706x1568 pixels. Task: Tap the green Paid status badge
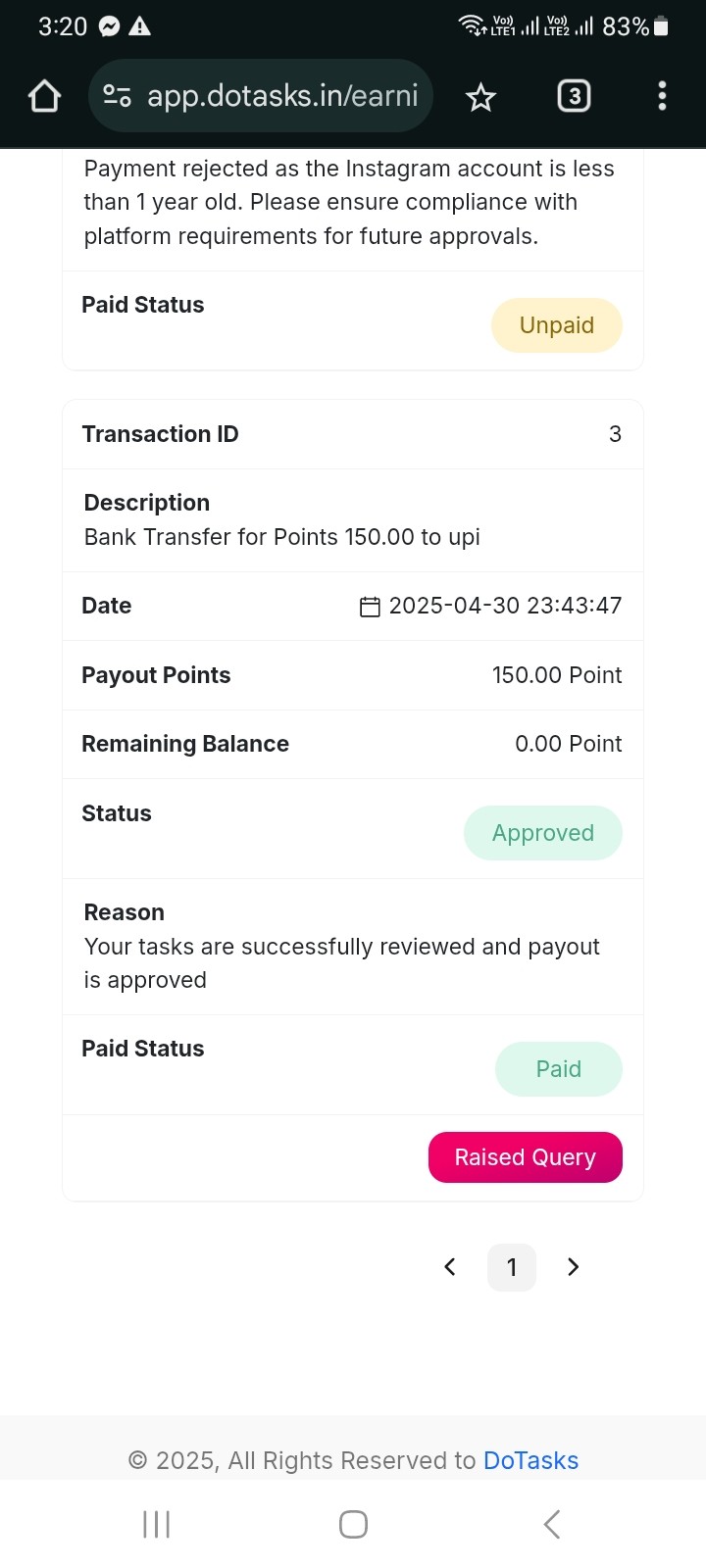559,1069
